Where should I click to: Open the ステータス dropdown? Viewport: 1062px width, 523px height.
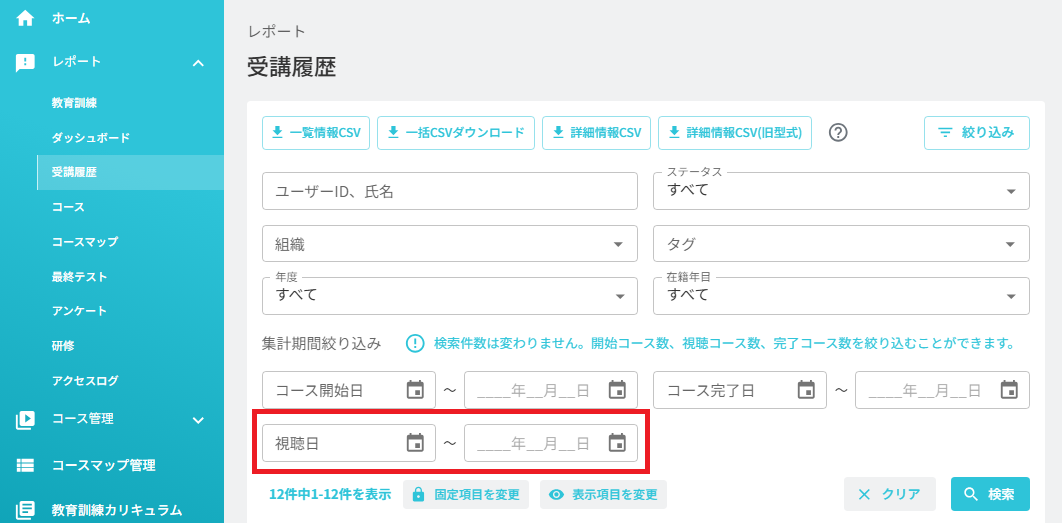841,191
